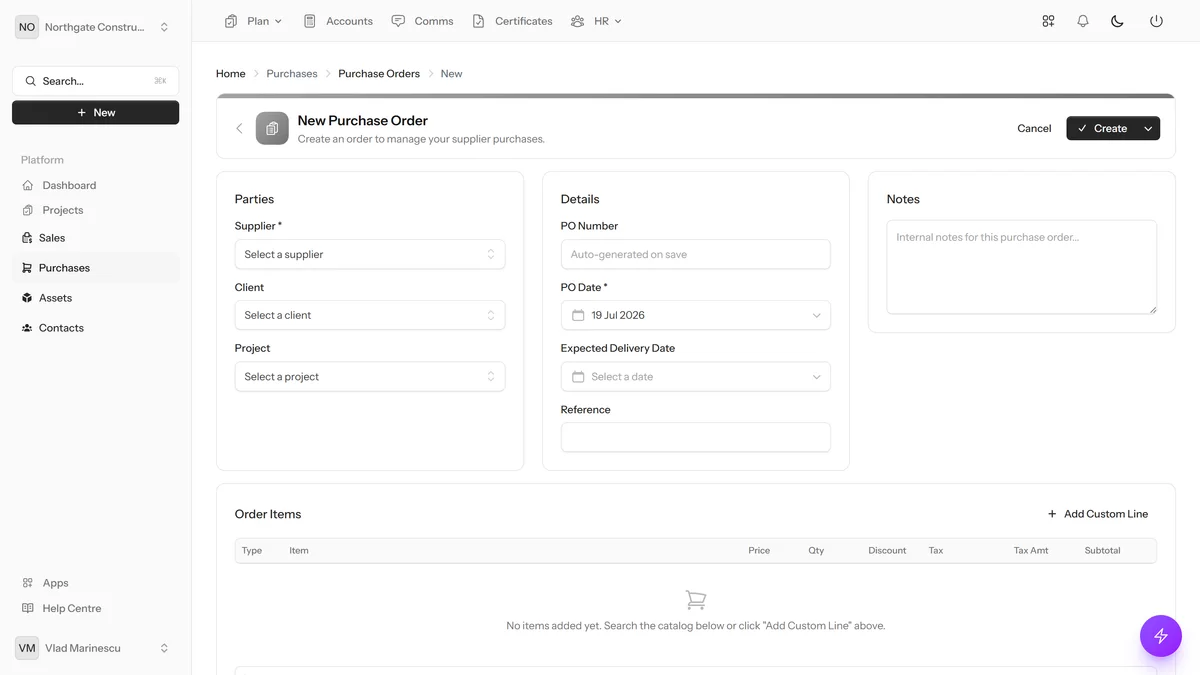The image size is (1200, 675).
Task: Open the apps grid icon in the top bar
Action: tap(1048, 21)
